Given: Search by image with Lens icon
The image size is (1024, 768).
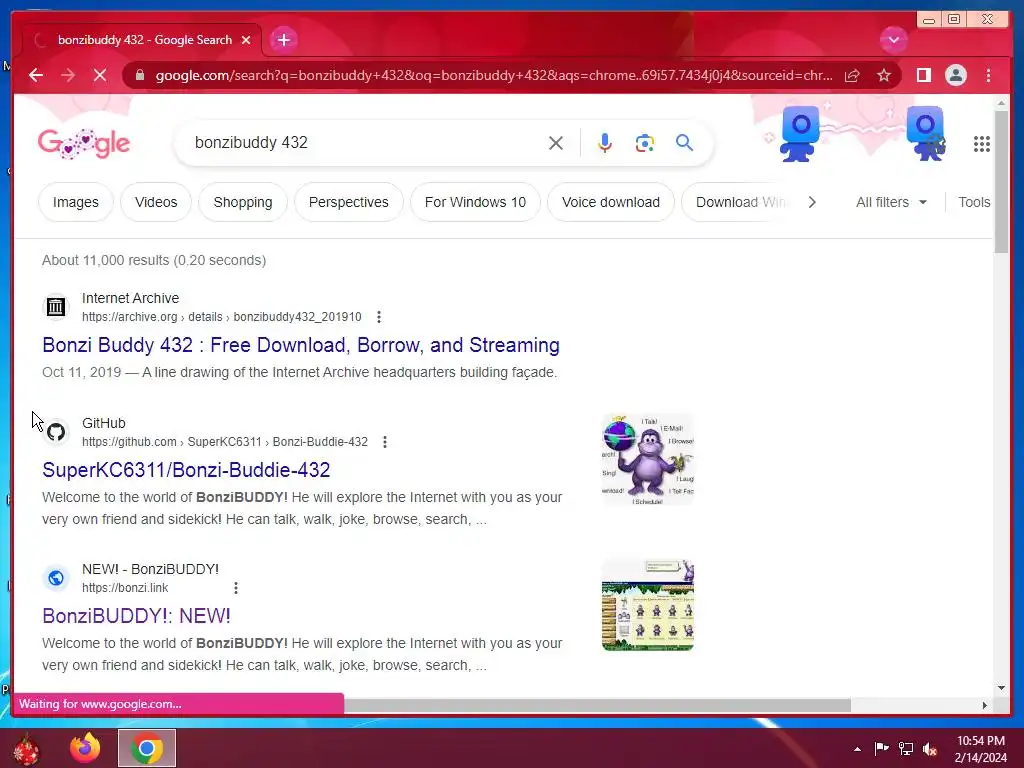Looking at the screenshot, I should [645, 143].
